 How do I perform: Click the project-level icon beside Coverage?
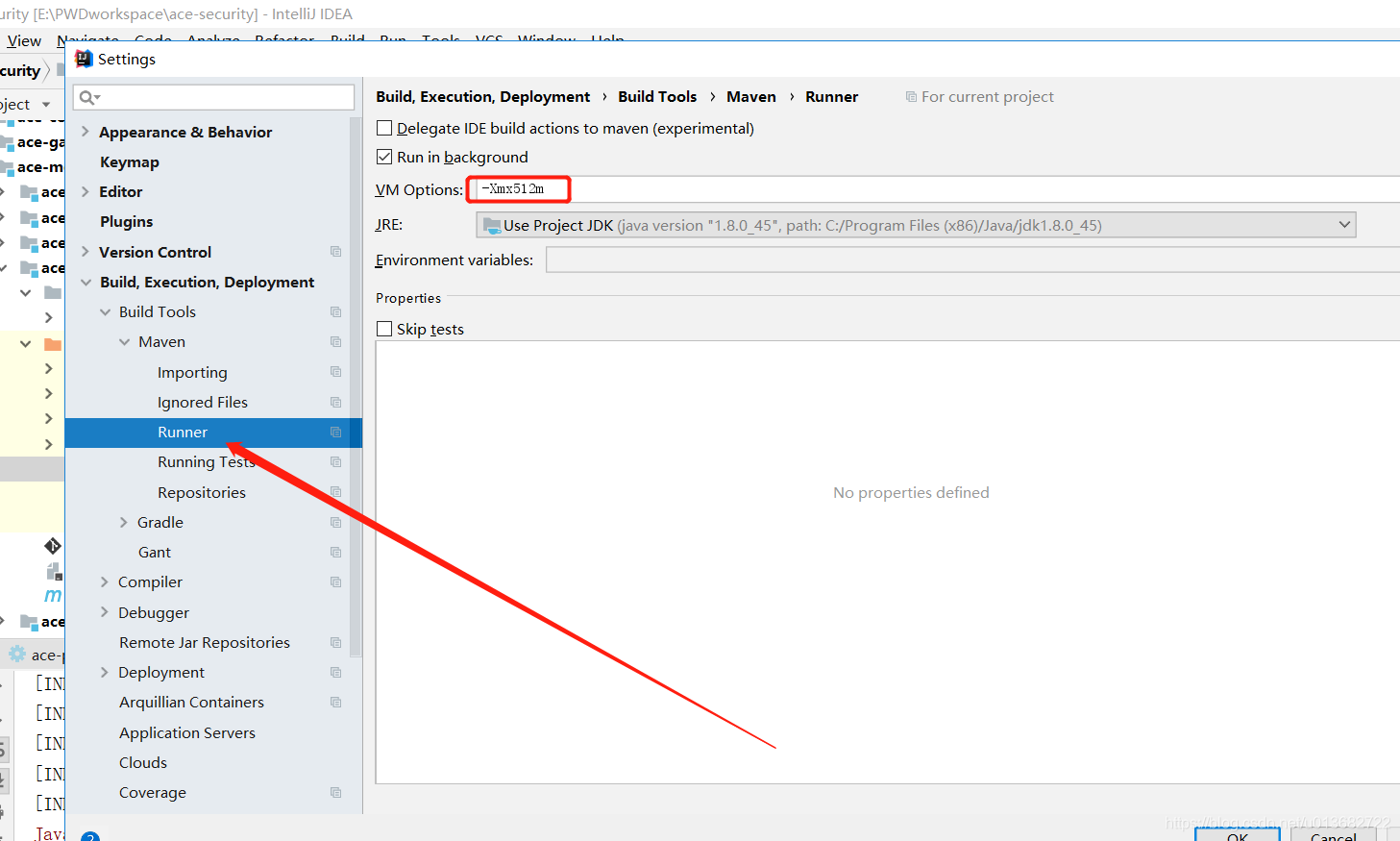click(x=335, y=792)
